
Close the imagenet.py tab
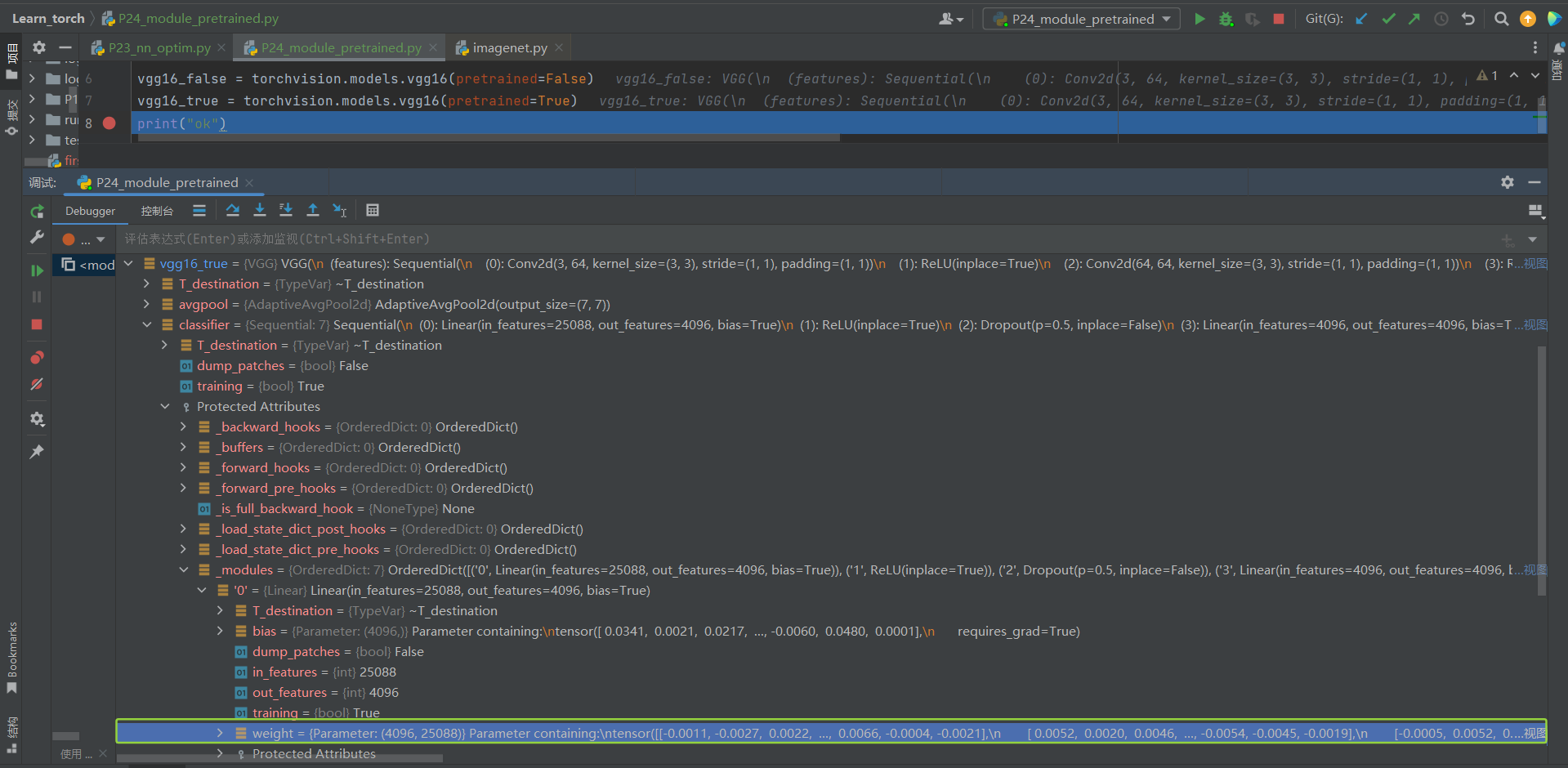pos(559,47)
